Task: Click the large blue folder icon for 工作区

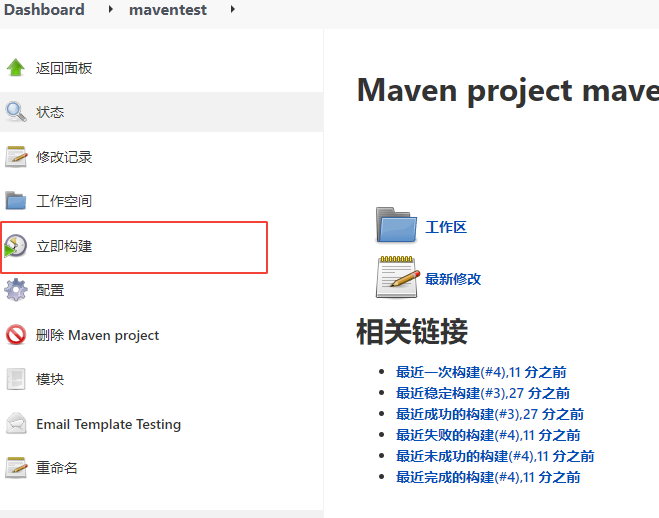Action: pyautogui.click(x=396, y=225)
